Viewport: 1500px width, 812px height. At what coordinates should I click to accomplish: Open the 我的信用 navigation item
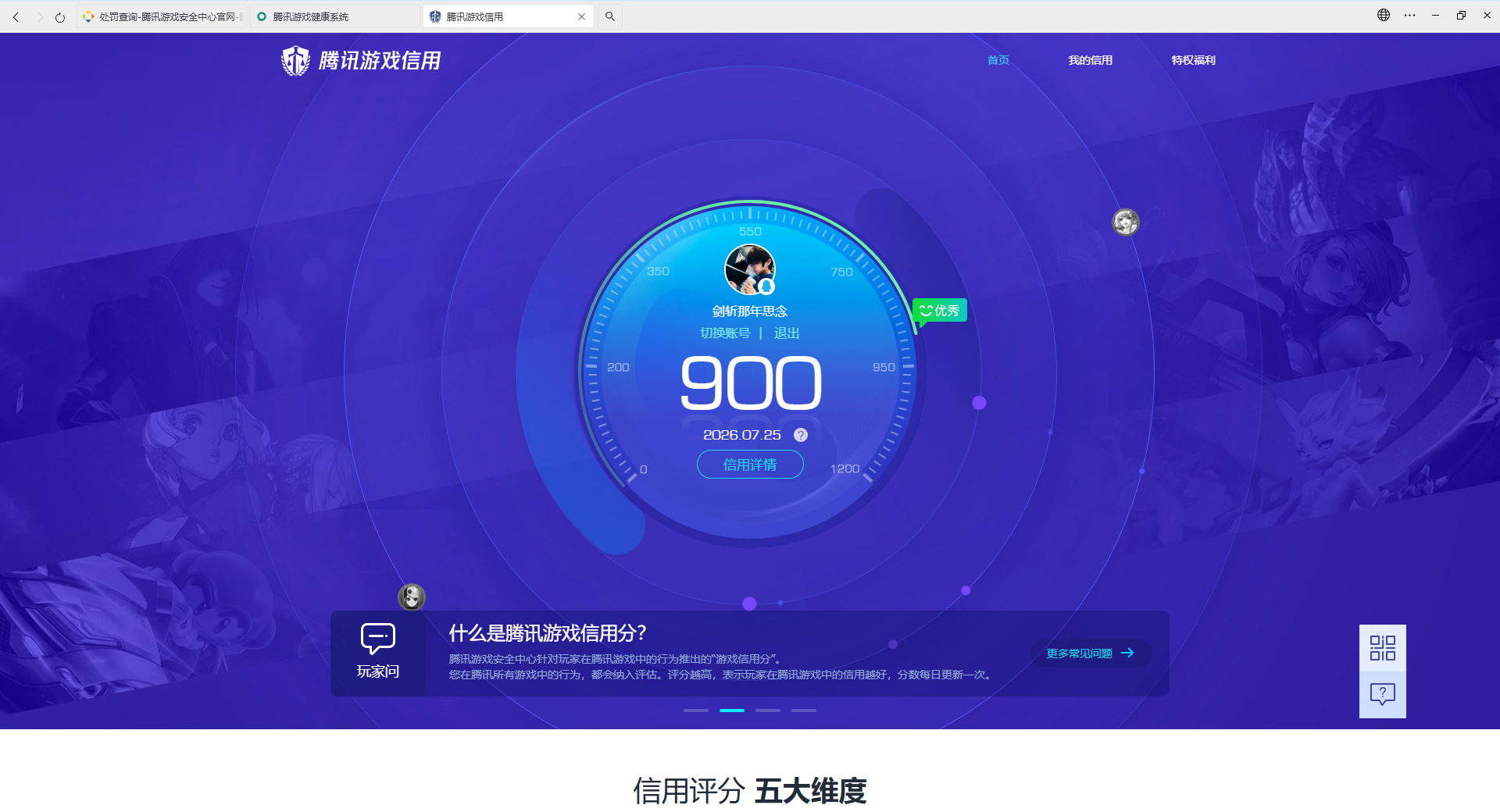[x=1091, y=60]
